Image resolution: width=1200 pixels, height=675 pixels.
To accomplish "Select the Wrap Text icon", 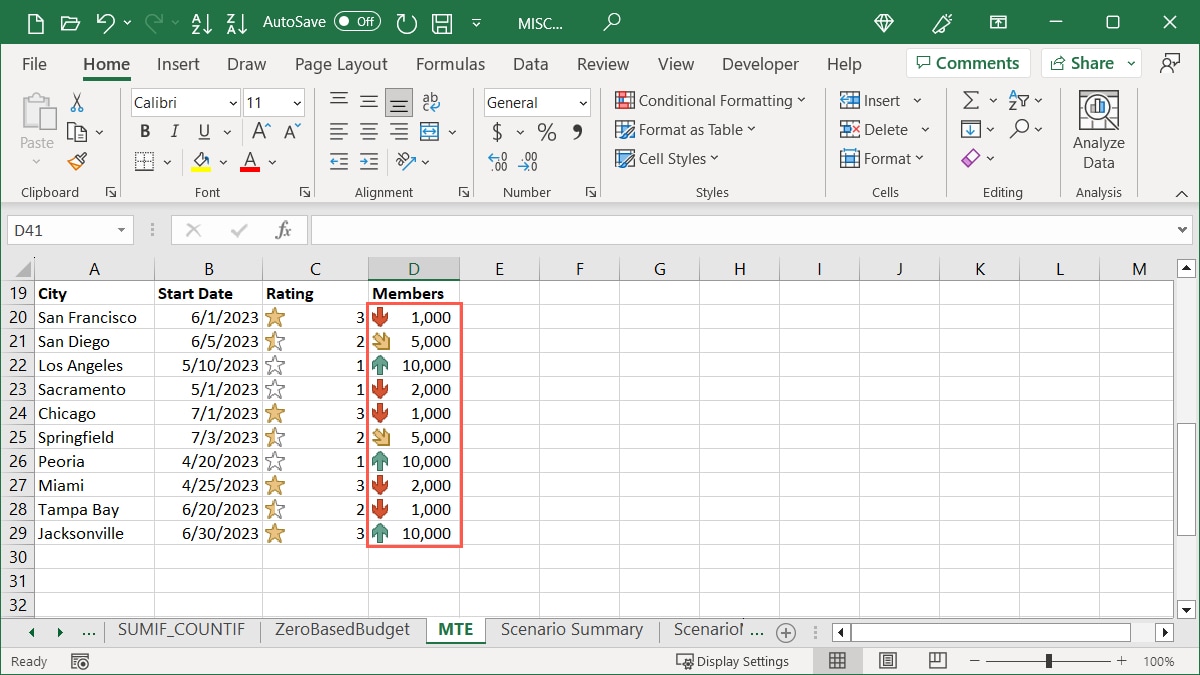I will coord(430,100).
